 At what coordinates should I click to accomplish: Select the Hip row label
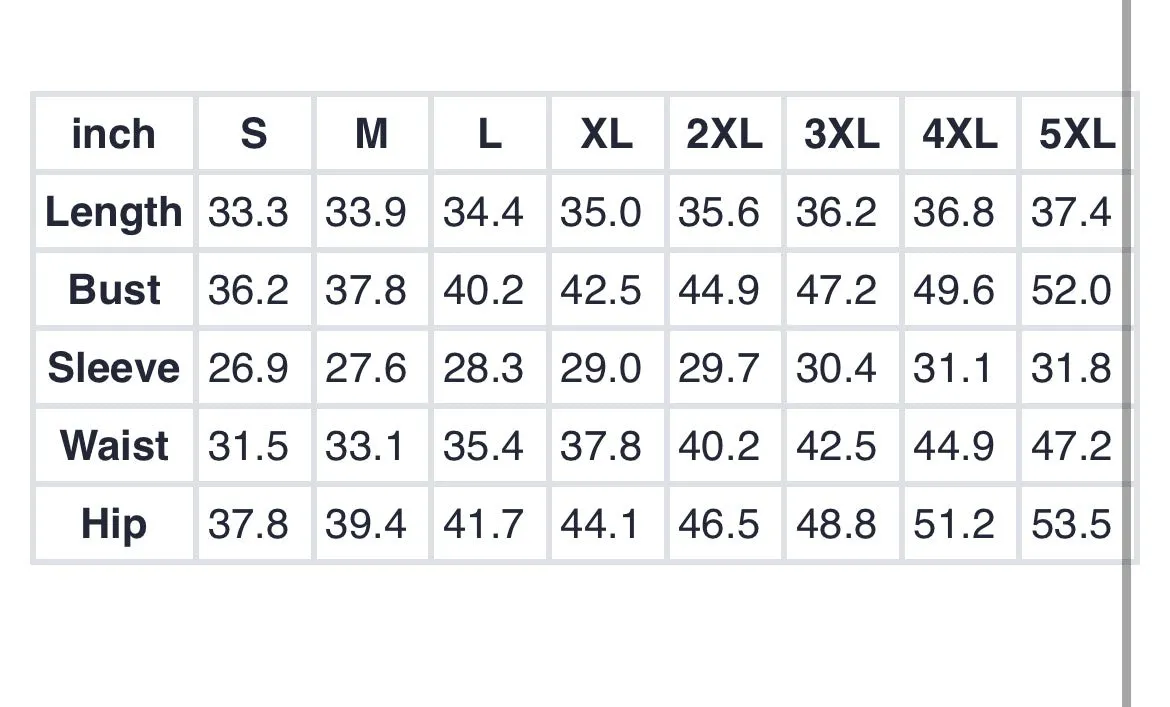114,524
